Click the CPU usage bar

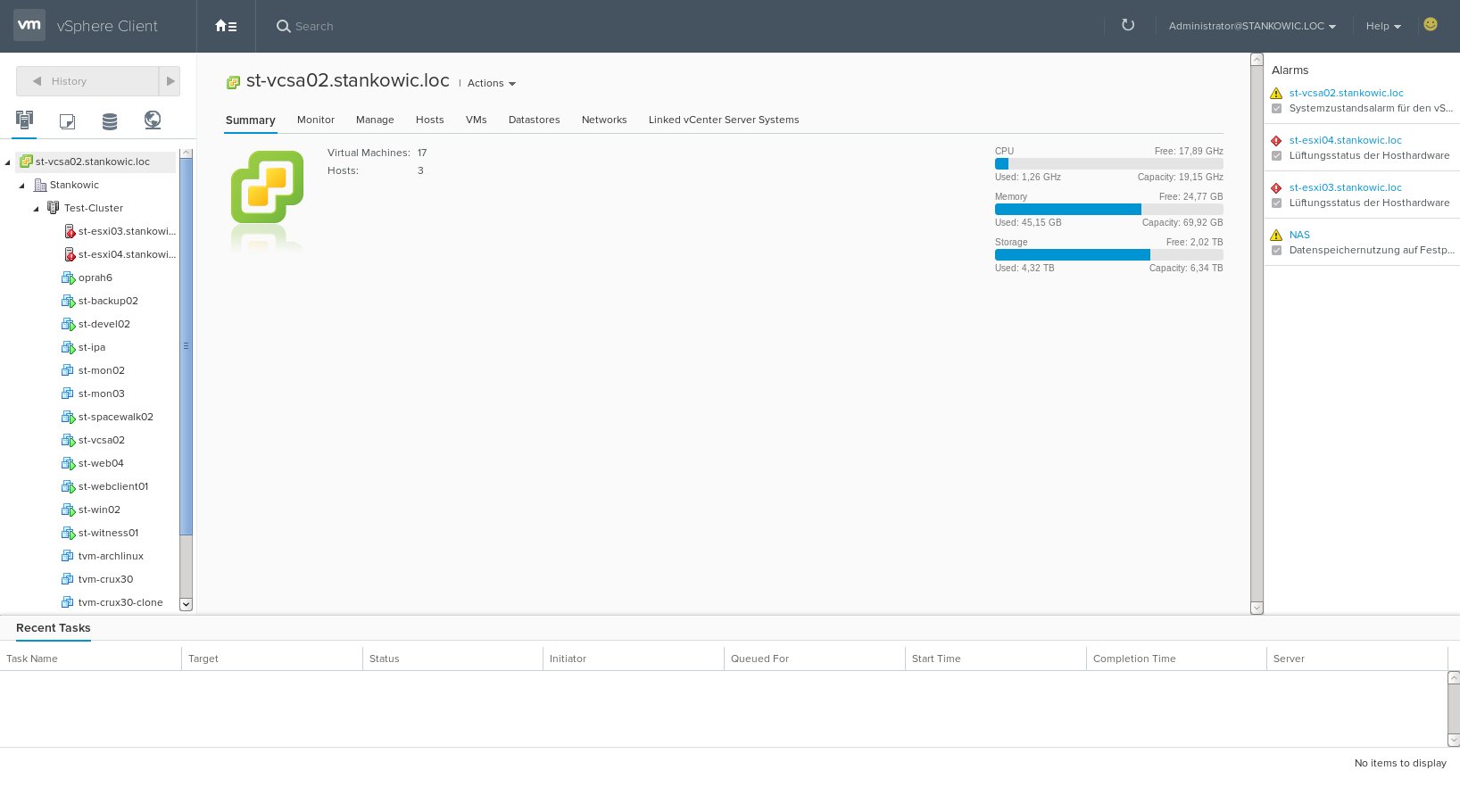coord(1108,164)
